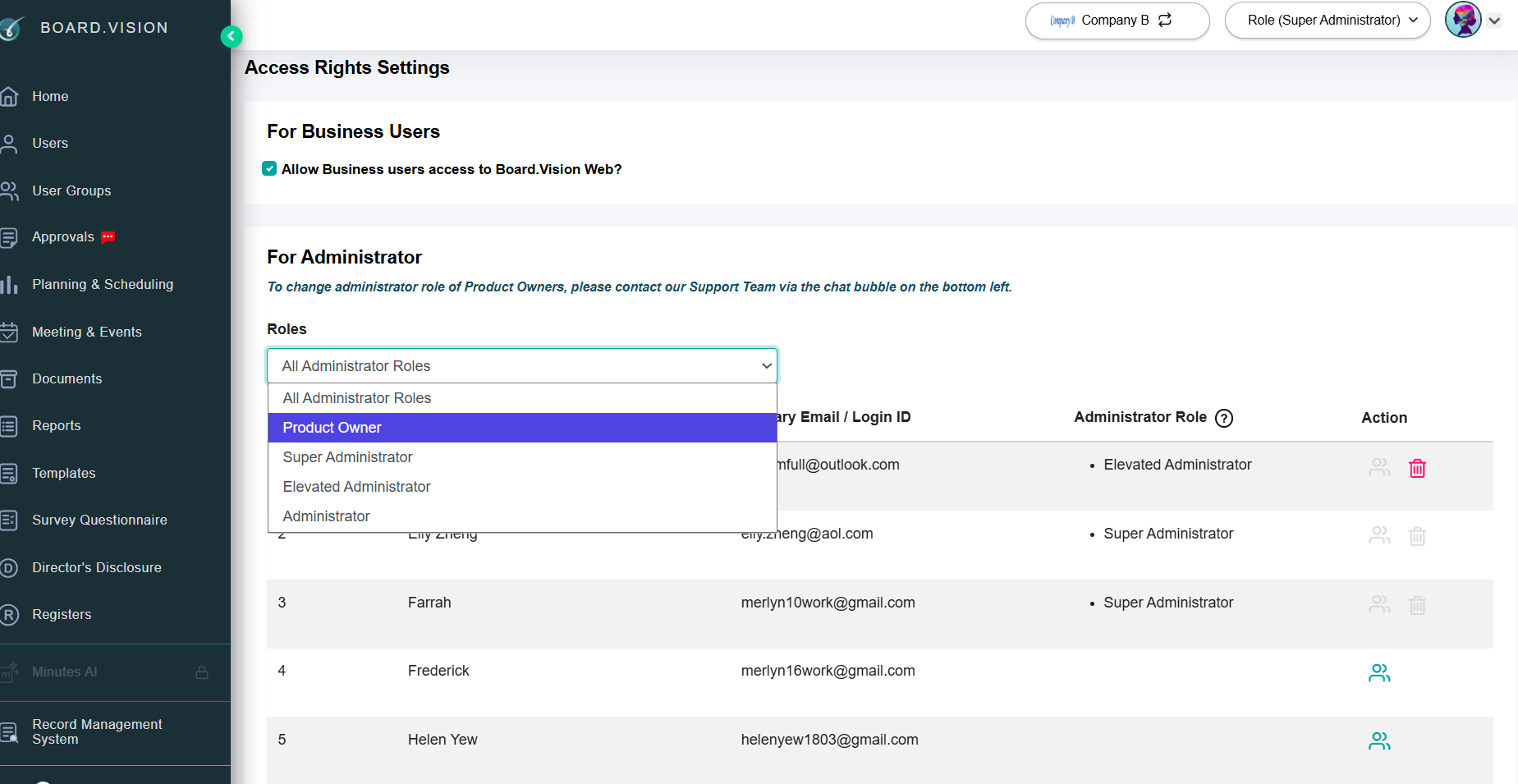Expand chevron next to profile avatar
This screenshot has height=784, width=1518.
click(x=1495, y=21)
